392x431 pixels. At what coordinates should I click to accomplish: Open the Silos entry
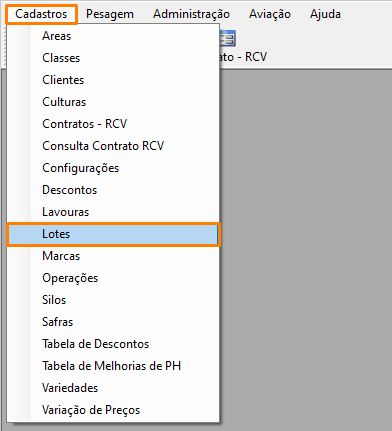(x=113, y=300)
